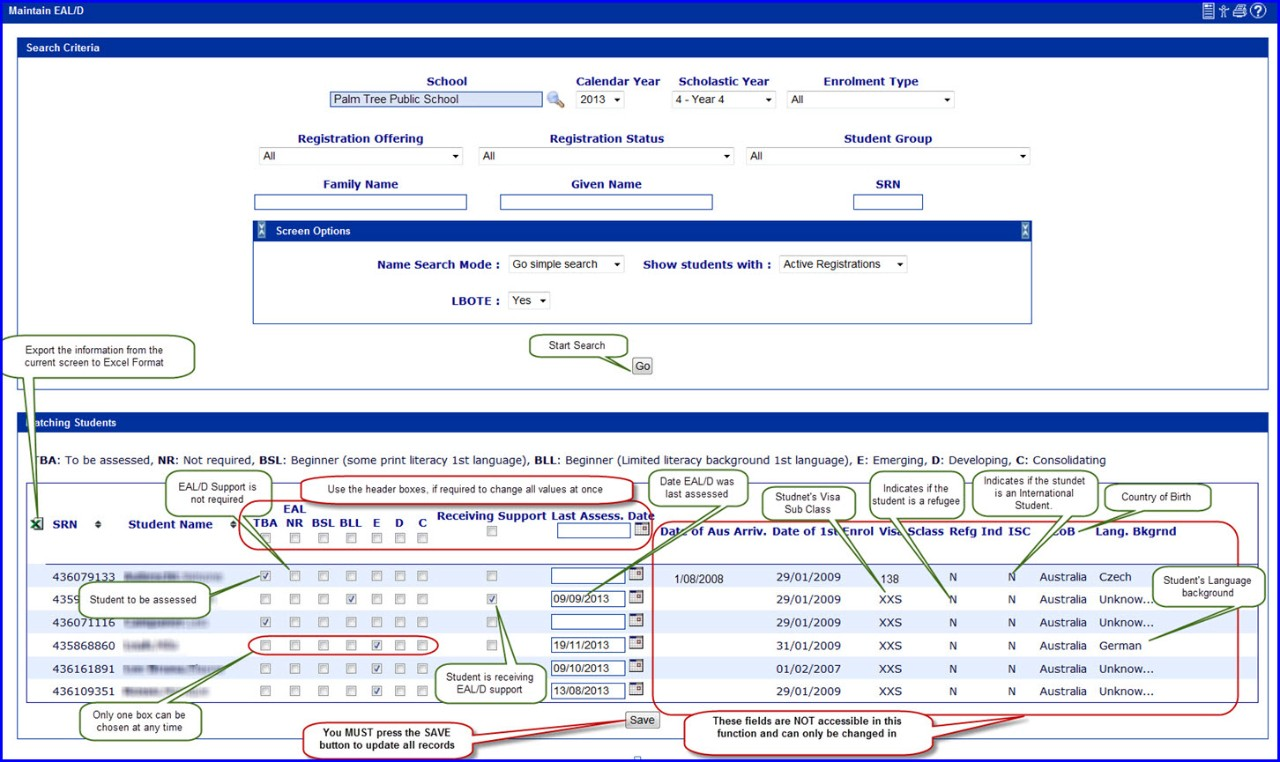Open Show students with dropdown

pyautogui.click(x=843, y=264)
